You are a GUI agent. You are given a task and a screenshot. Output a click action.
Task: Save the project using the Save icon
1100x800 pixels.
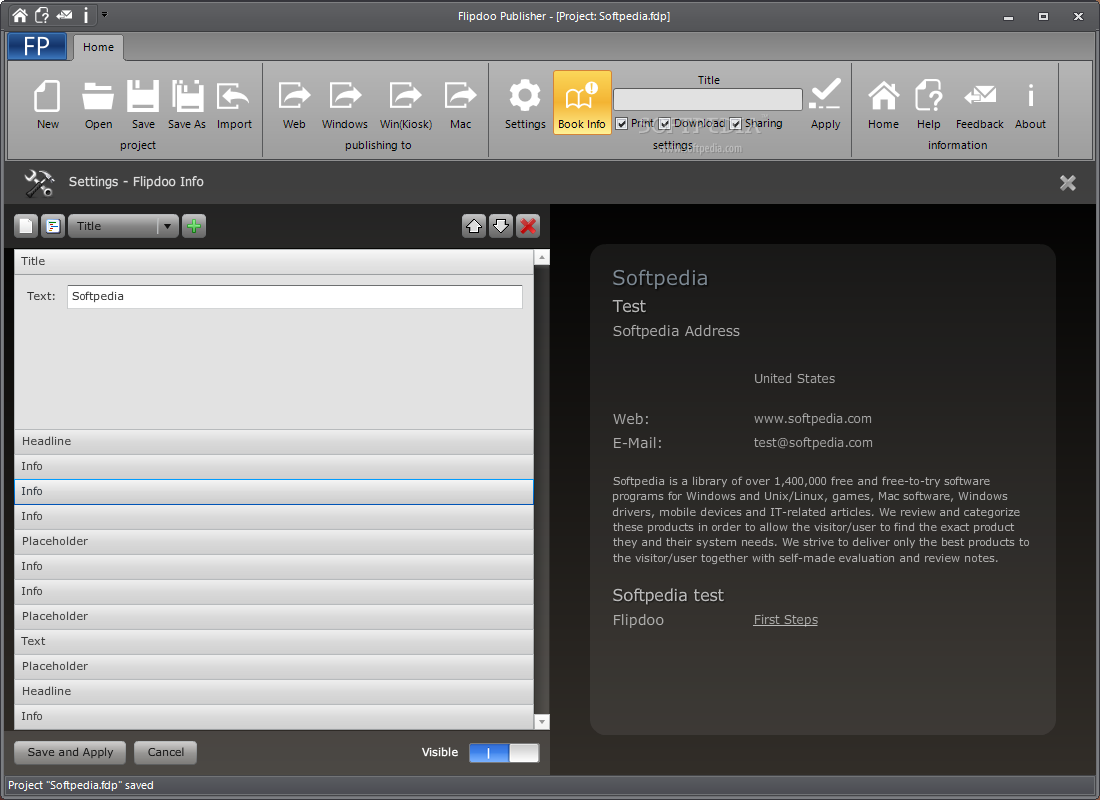coord(143,105)
